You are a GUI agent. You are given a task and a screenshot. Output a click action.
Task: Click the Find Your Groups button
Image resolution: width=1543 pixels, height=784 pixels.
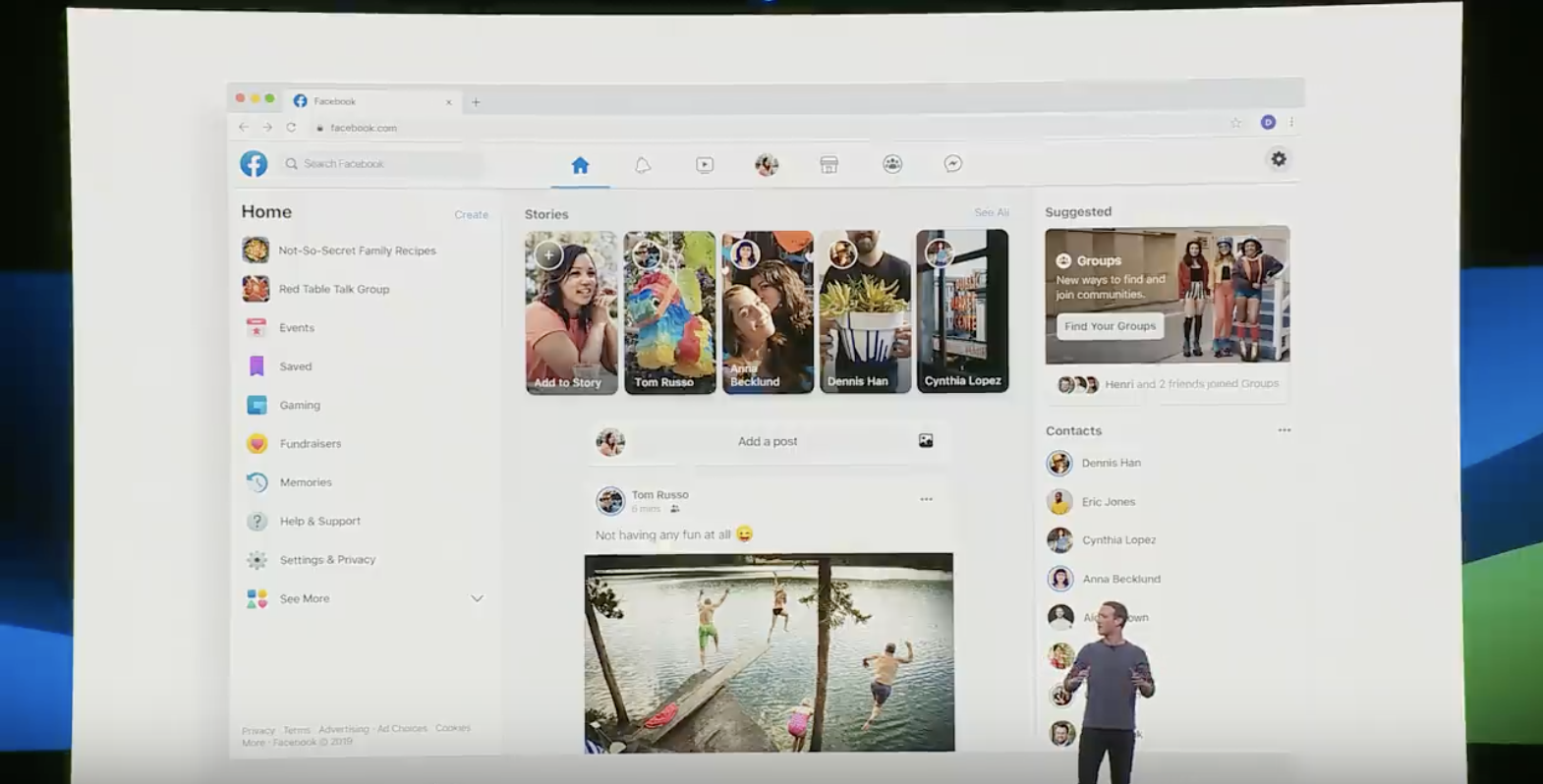[1110, 326]
